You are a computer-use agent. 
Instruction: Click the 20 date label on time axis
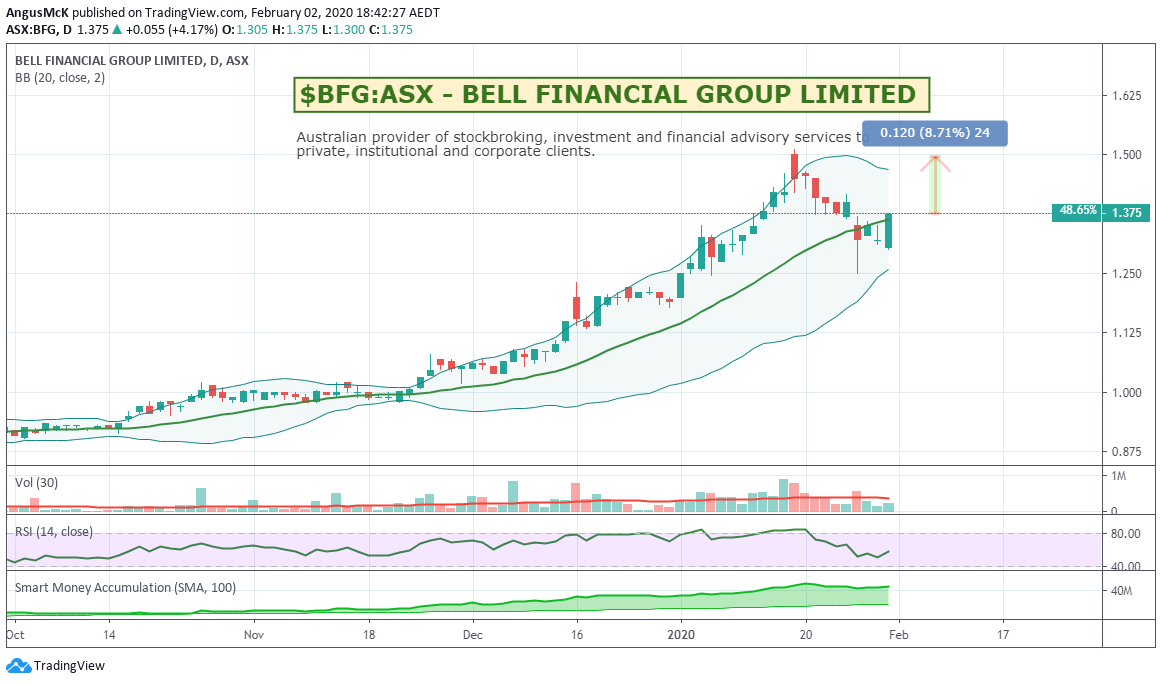[x=806, y=635]
